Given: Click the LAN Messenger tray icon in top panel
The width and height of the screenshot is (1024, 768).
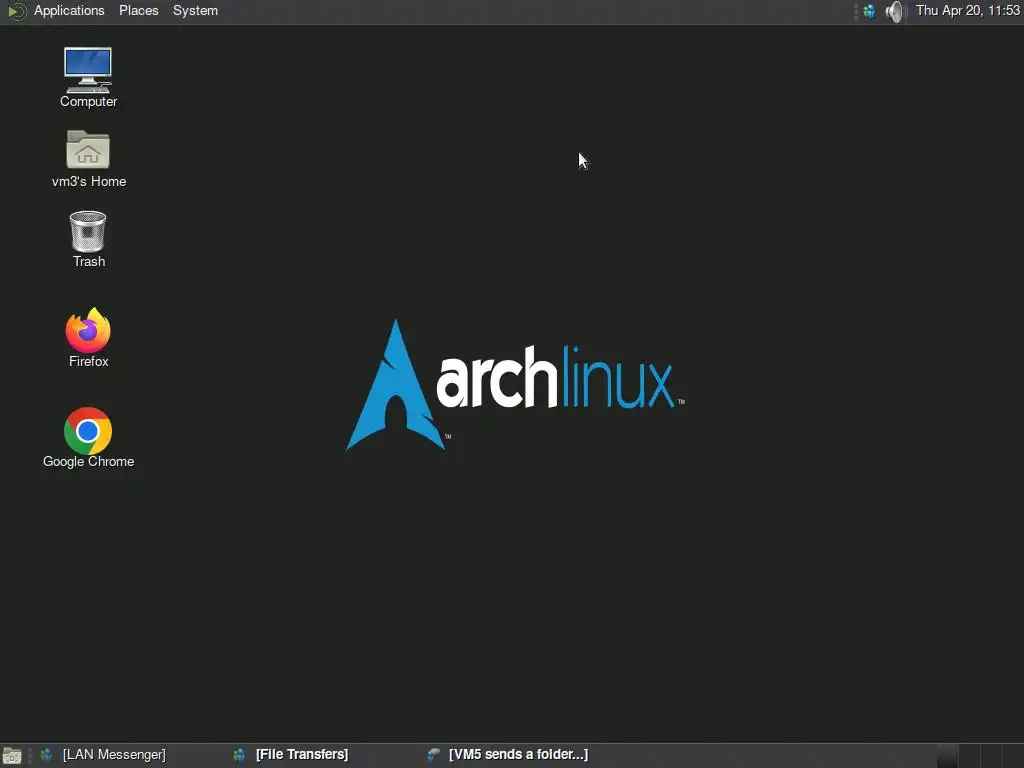Looking at the screenshot, I should 869,11.
